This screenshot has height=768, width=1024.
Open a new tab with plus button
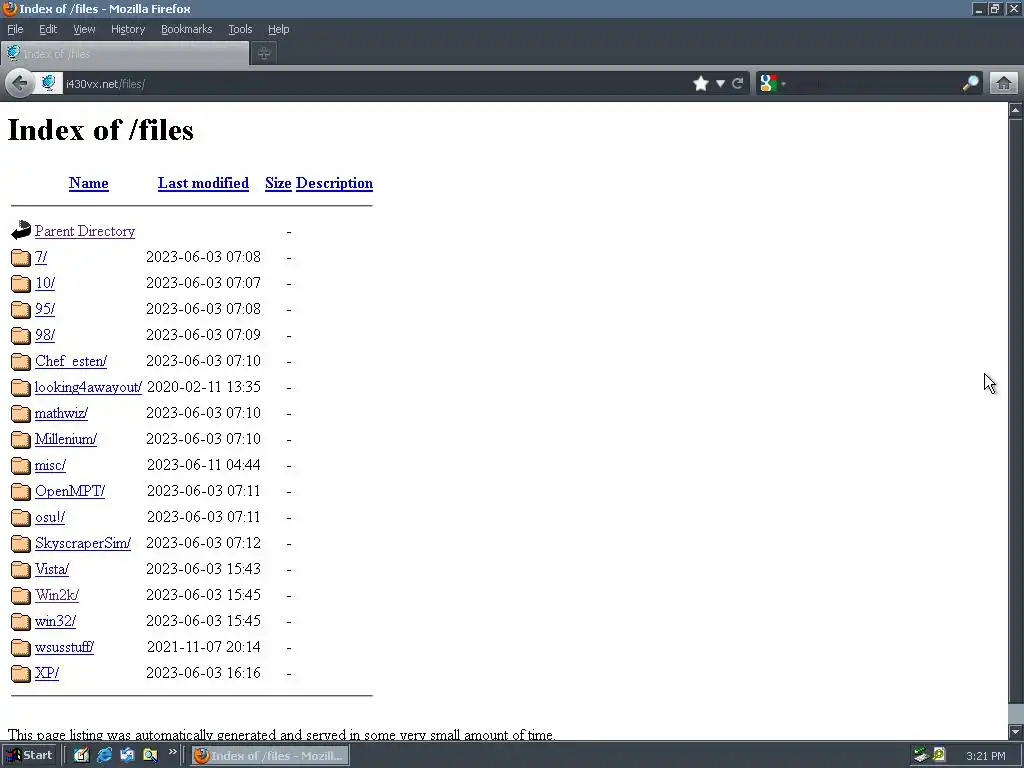coord(264,54)
